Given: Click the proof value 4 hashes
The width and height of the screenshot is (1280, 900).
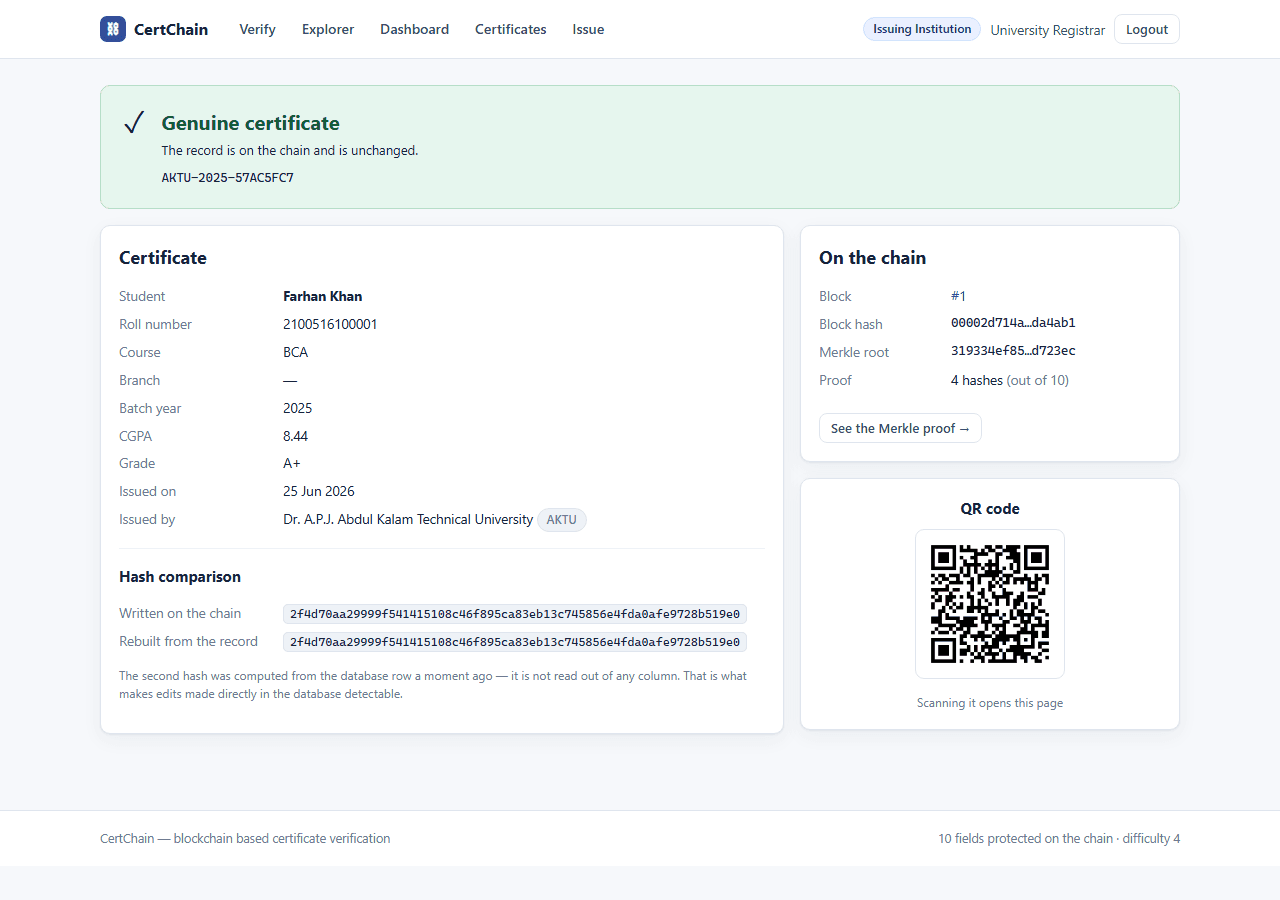Looking at the screenshot, I should click(977, 380).
